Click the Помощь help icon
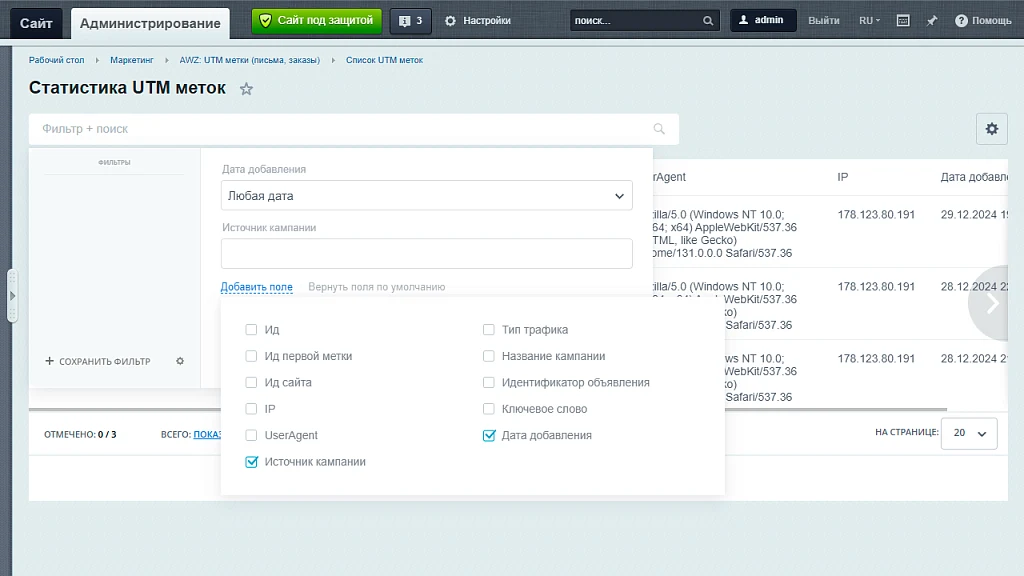Viewport: 1024px width, 576px height. pyautogui.click(x=961, y=21)
